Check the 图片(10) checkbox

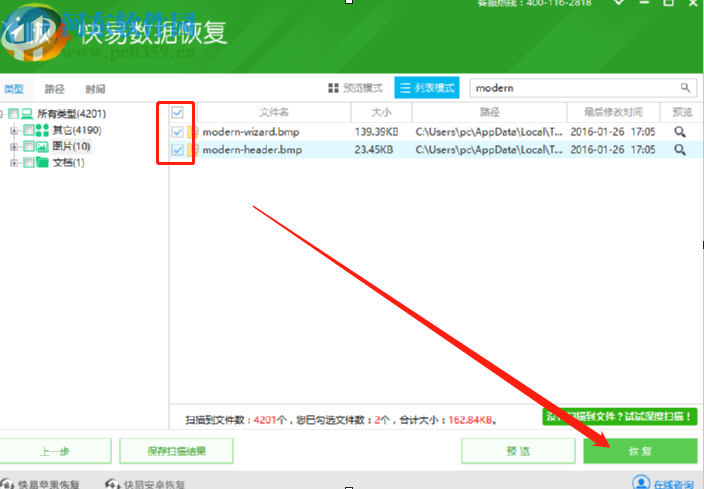[29, 146]
